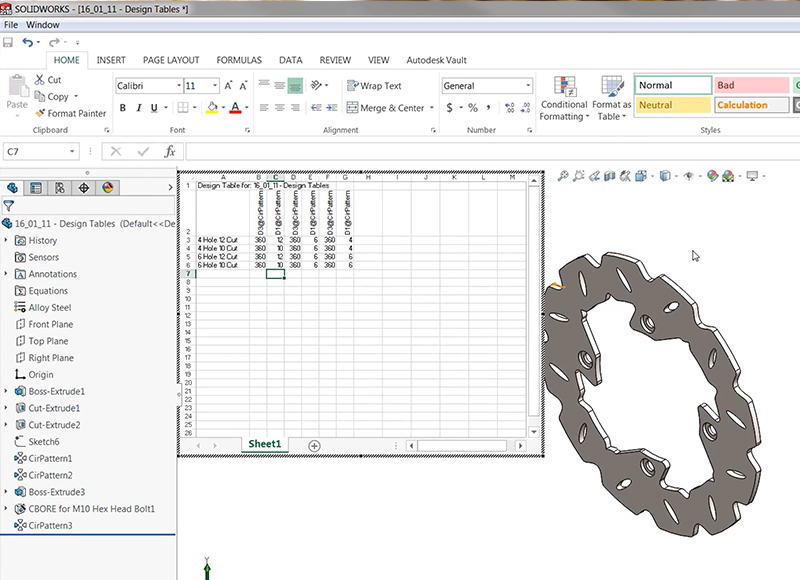Screen dimensions: 800x580
Task: Switch to the FORMULAS ribbon tab
Action: pos(239,60)
